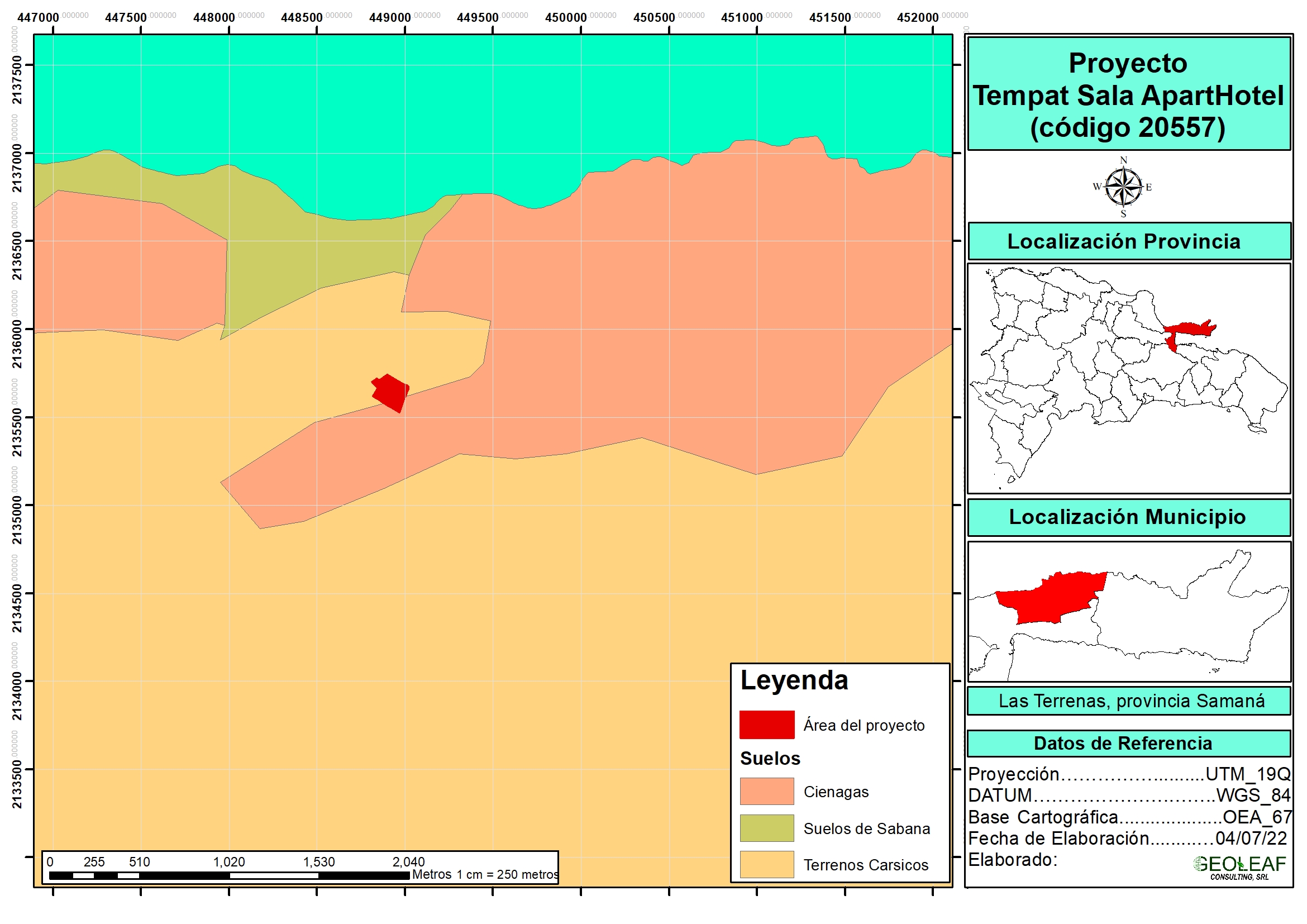Click the Leyenda title heading

794,680
